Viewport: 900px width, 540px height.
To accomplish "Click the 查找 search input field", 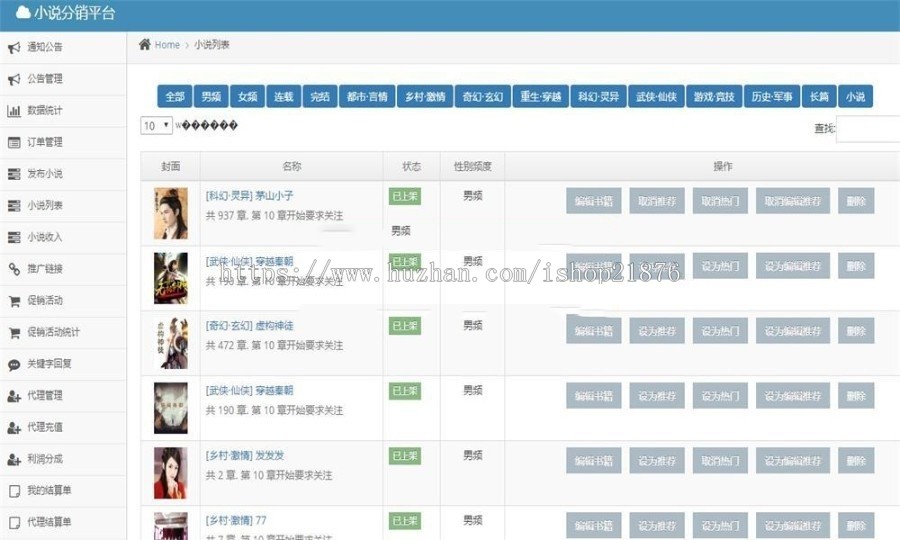I will coord(868,129).
